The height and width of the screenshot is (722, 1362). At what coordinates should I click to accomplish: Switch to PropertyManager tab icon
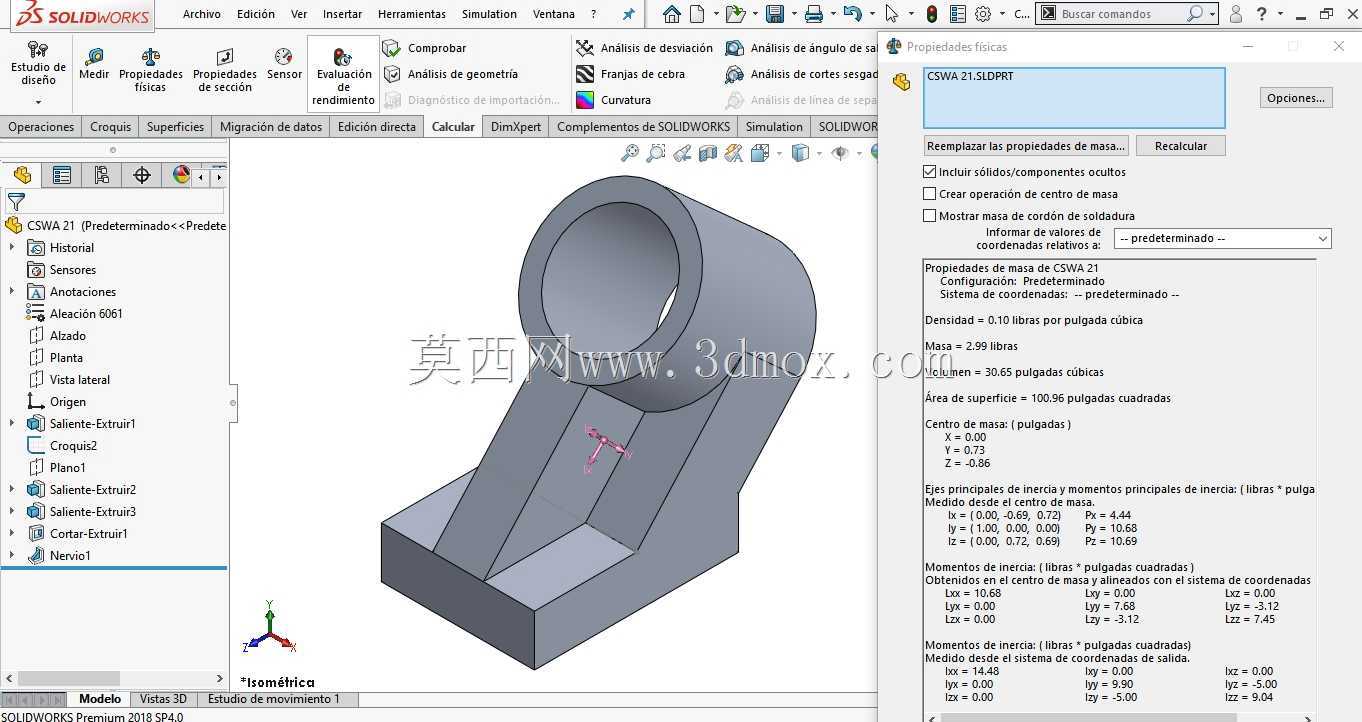62,175
